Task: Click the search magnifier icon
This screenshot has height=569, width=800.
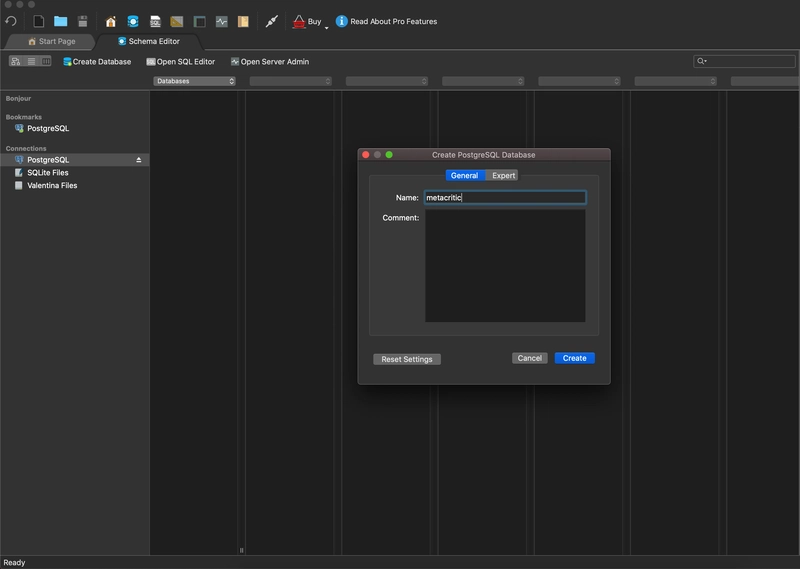Action: coord(702,61)
